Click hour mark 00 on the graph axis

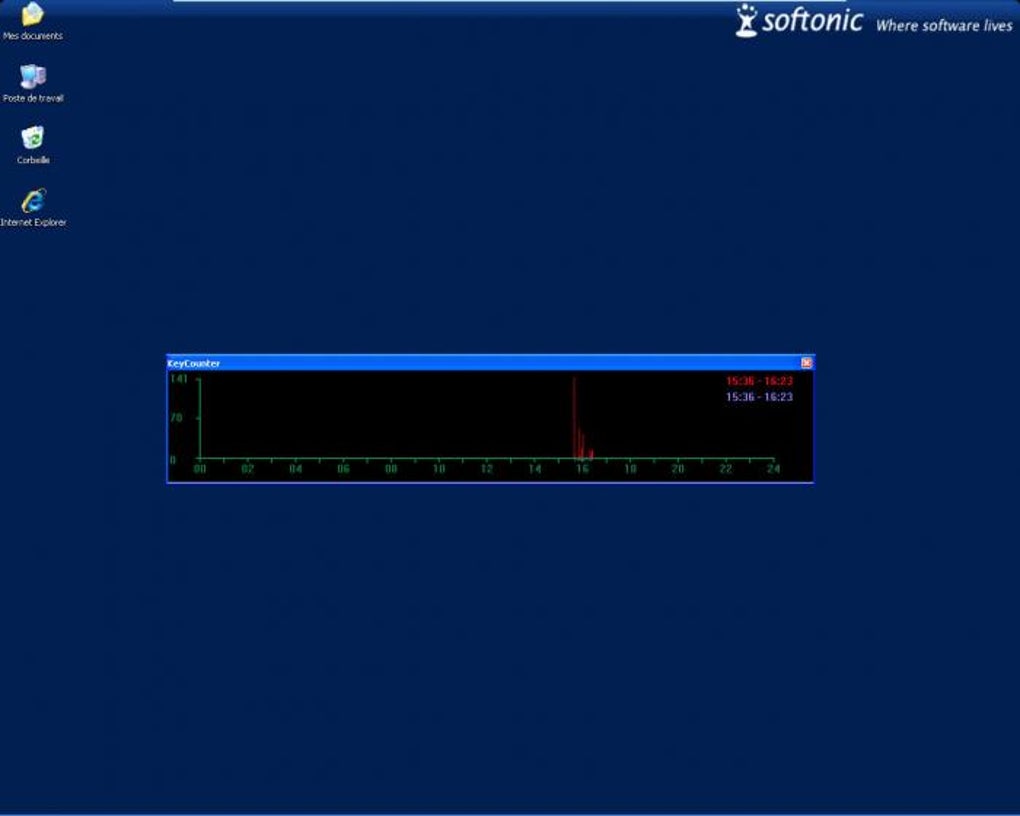[200, 469]
